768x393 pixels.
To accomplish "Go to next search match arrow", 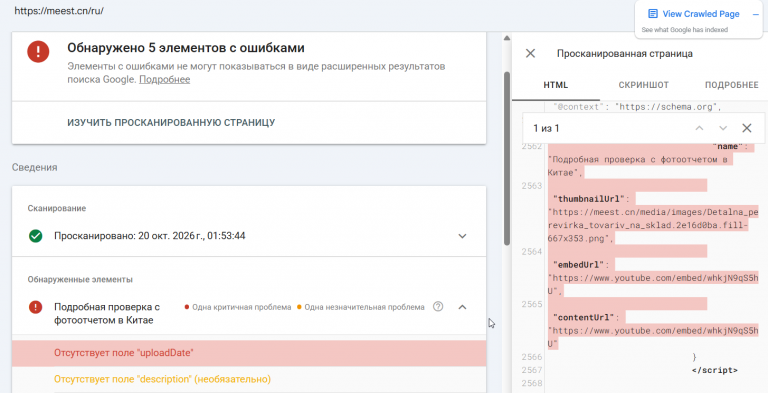I will [x=723, y=128].
